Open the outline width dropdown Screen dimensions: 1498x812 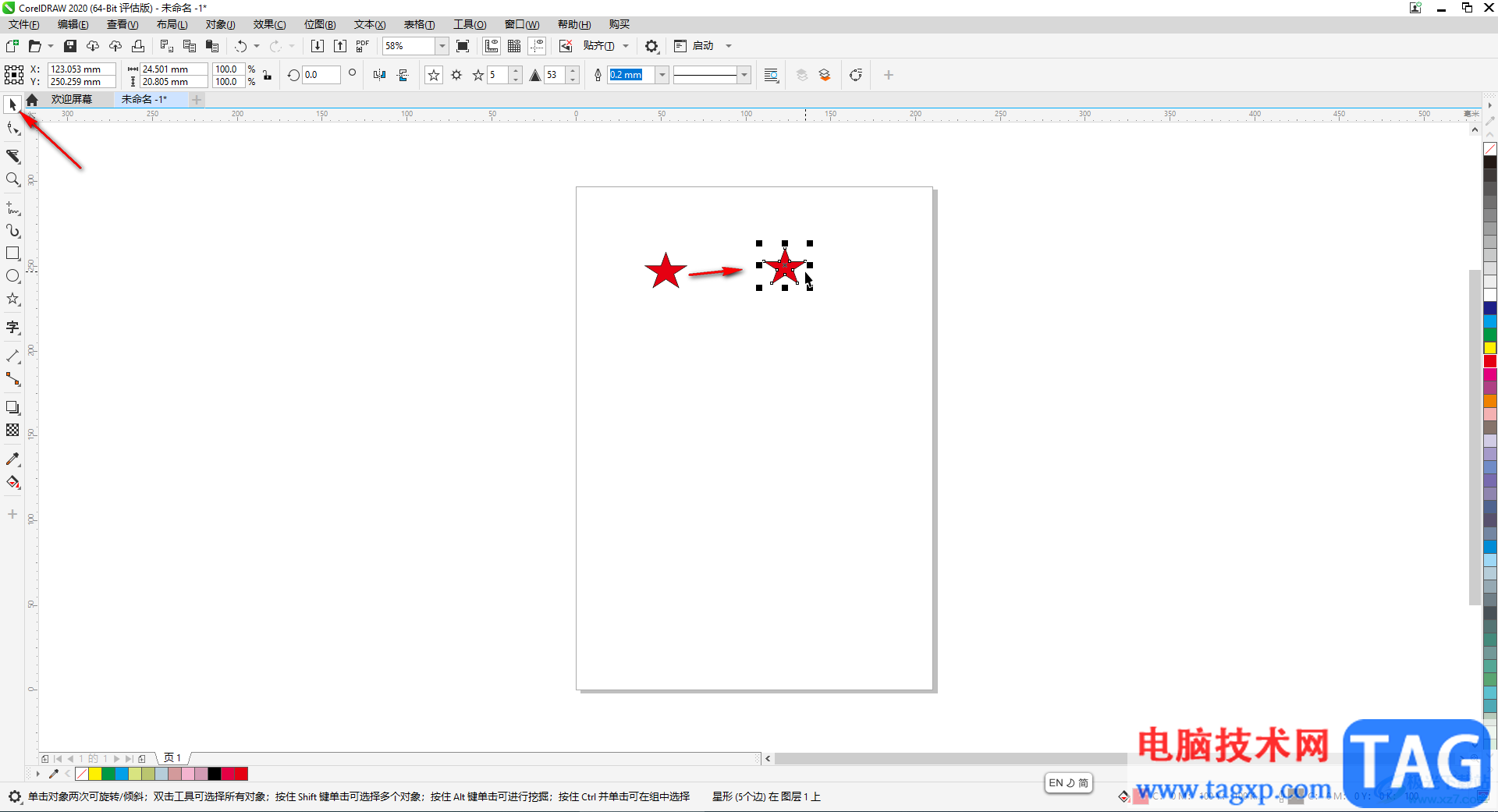click(662, 75)
